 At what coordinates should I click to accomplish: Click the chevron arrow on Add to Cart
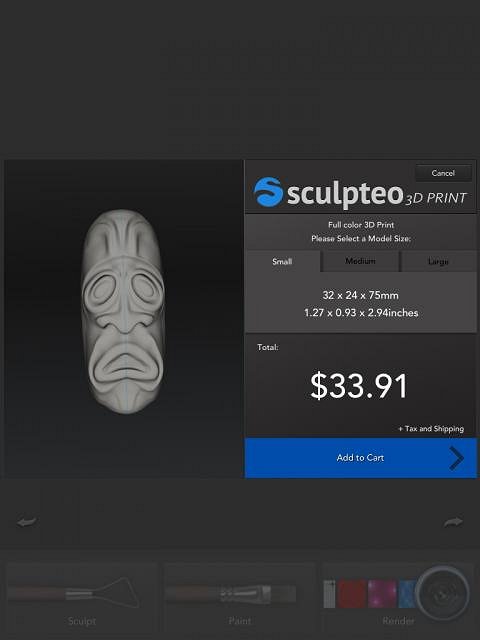point(456,458)
